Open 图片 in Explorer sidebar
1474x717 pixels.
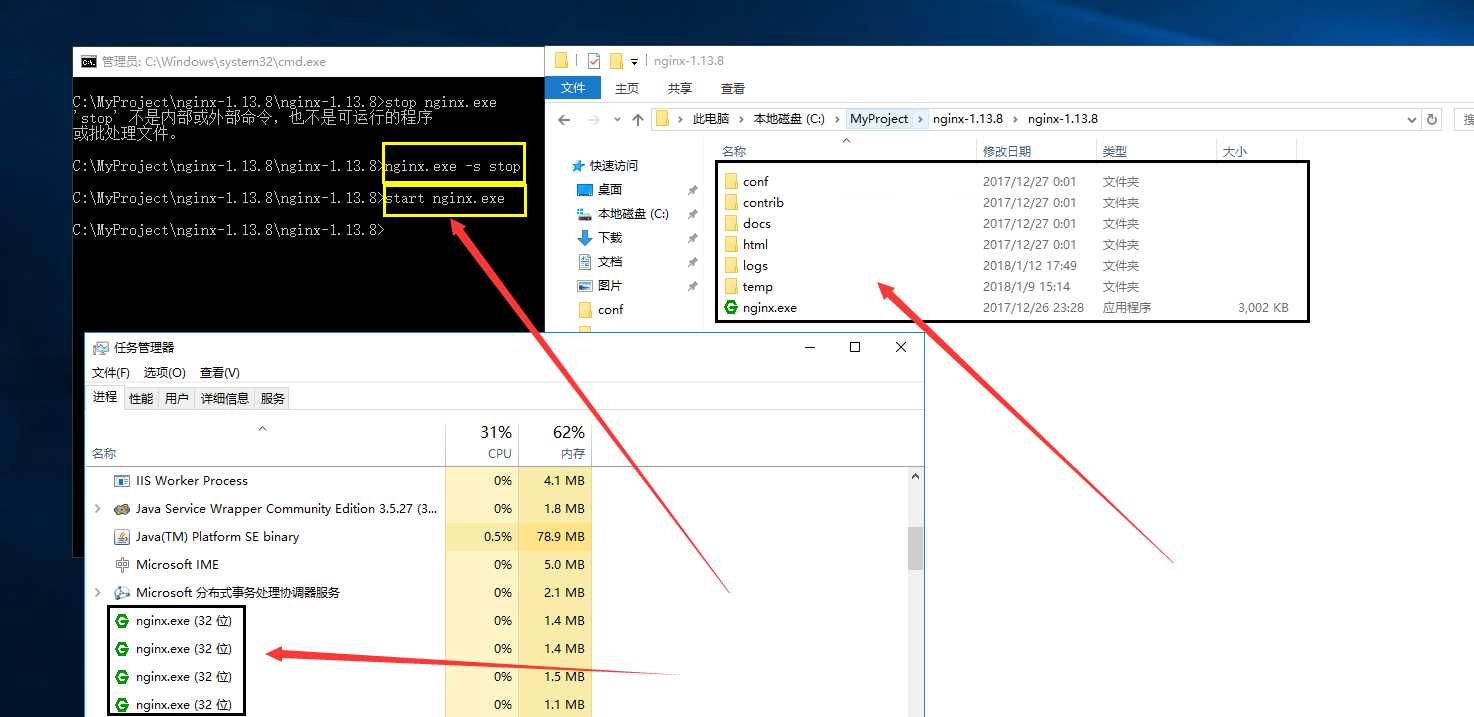coord(610,286)
